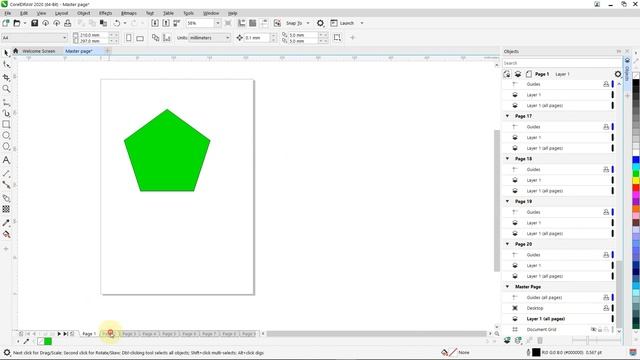
Task: Click the New Layer icon at panel bottom
Action: [x=507, y=340]
